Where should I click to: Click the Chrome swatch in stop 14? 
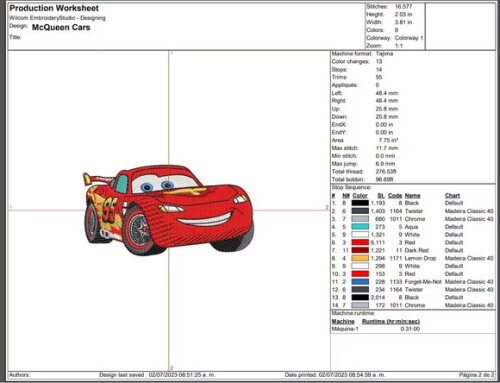[x=360, y=305]
